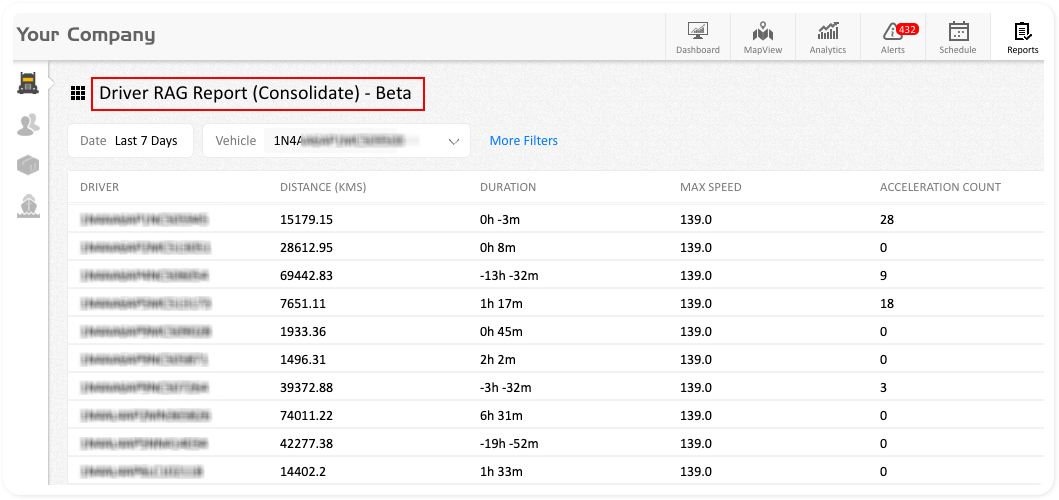Select the ship icon in sidebar

coord(28,206)
